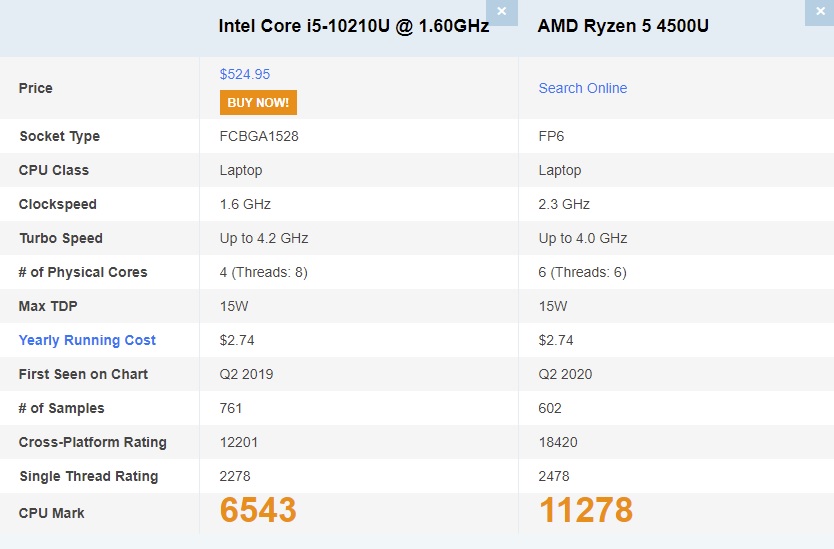Remove the AMD Ryzen 5 4500U column
Screen dimensions: 834x549
point(821,12)
